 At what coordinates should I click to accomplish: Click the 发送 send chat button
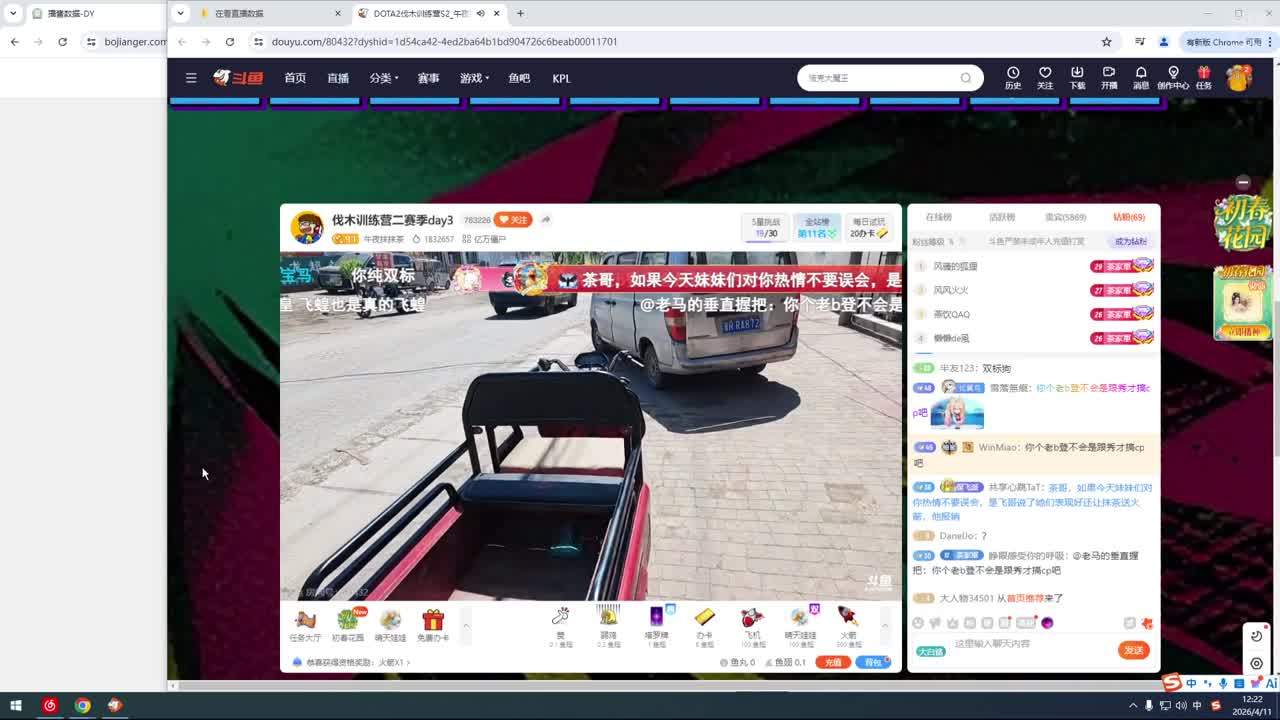[1133, 650]
